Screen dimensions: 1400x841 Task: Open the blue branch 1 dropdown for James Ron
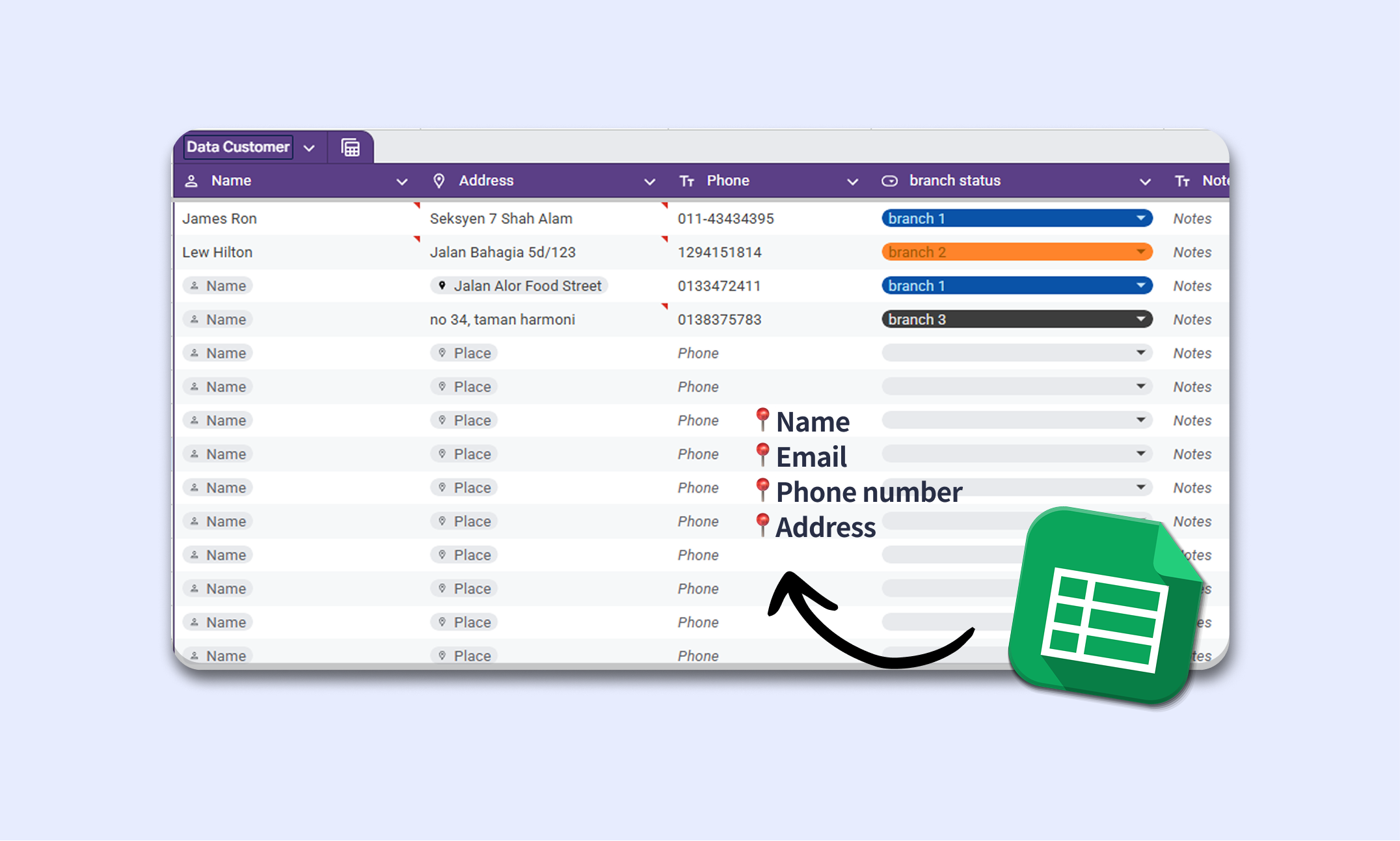(x=1140, y=218)
